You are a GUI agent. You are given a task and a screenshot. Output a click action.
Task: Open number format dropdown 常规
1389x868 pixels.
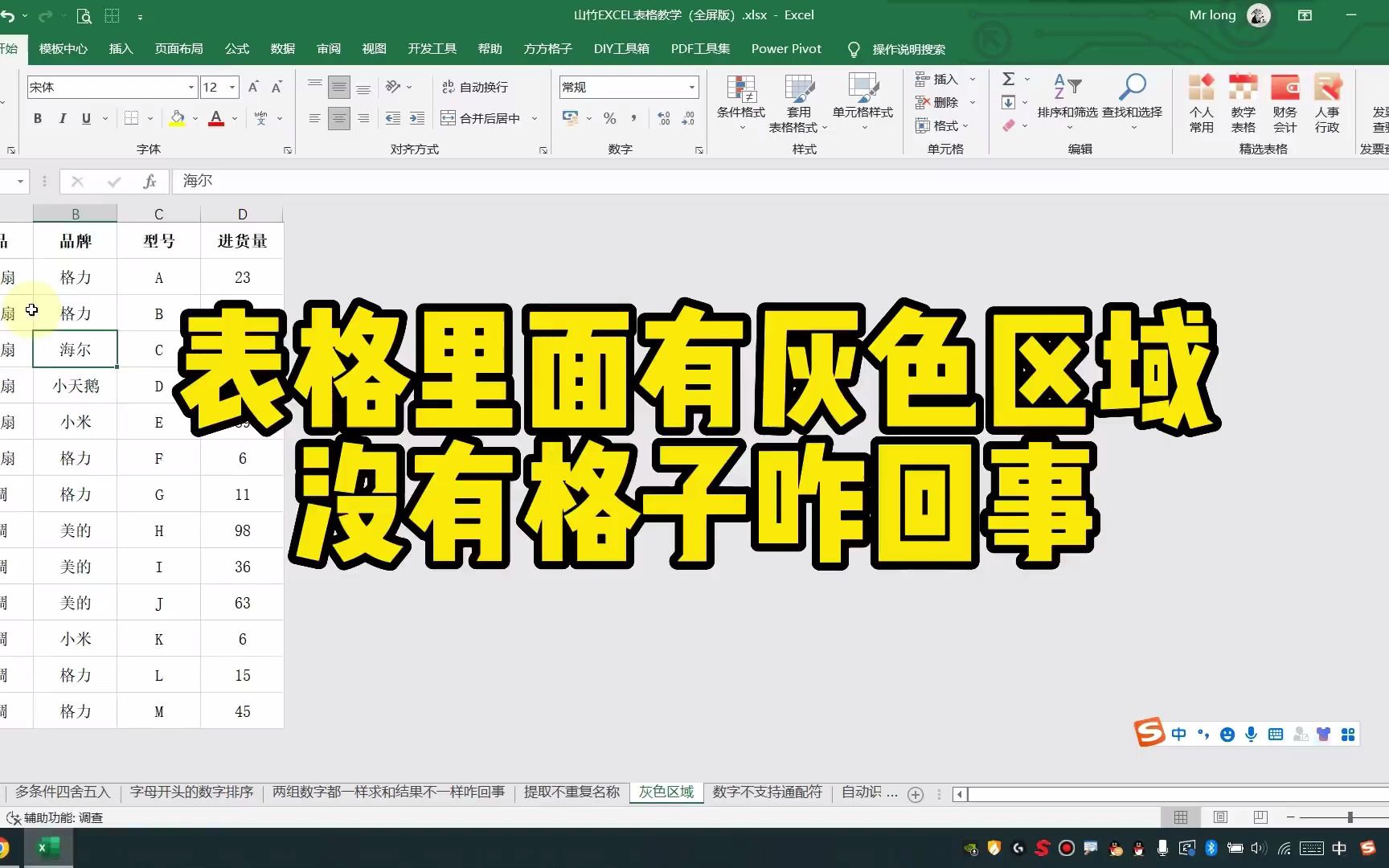[691, 87]
